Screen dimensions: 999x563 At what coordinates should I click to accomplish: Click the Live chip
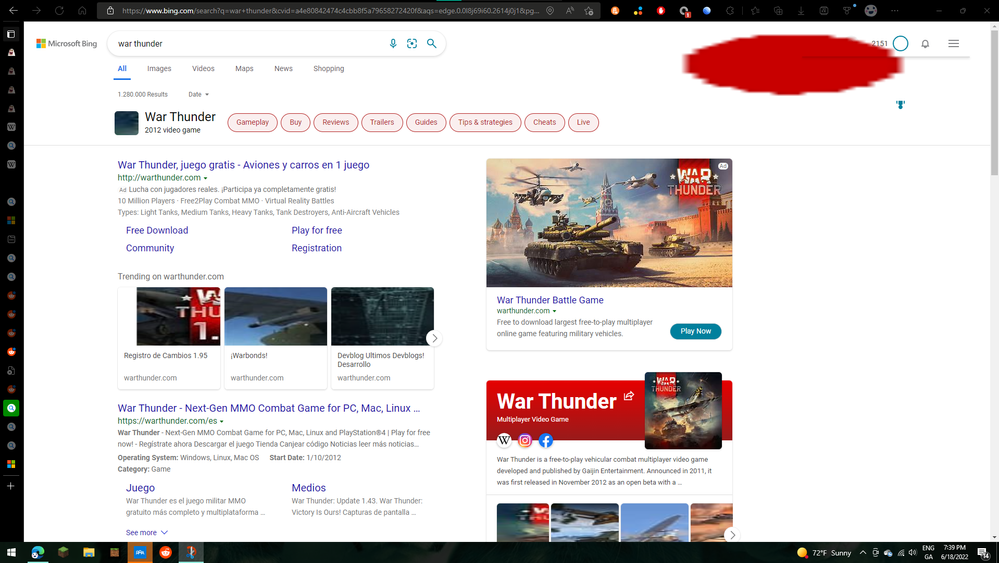pos(584,122)
